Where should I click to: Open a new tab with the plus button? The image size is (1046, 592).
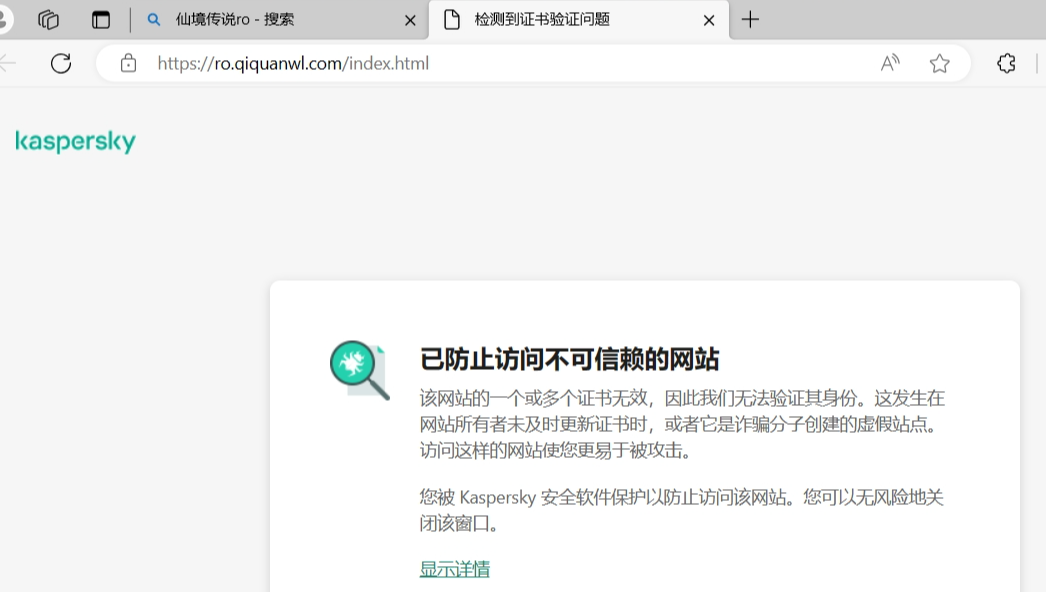[750, 19]
